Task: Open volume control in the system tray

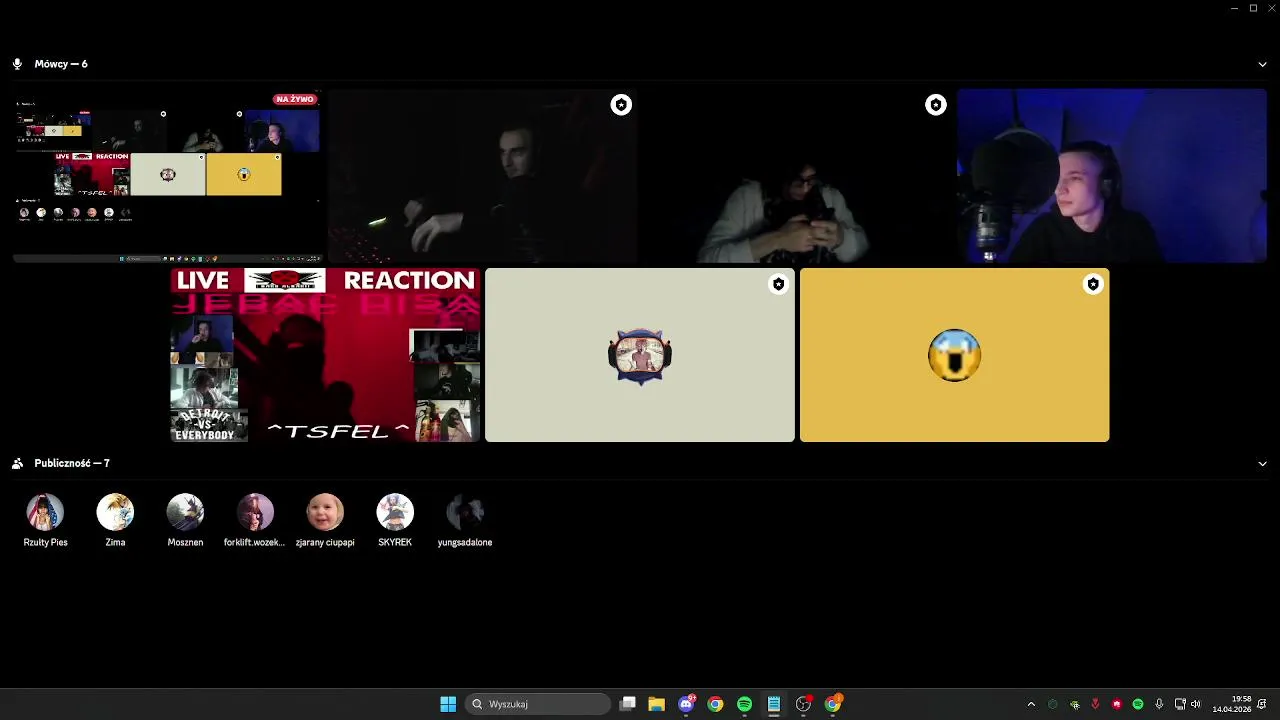Action: pyautogui.click(x=1196, y=704)
